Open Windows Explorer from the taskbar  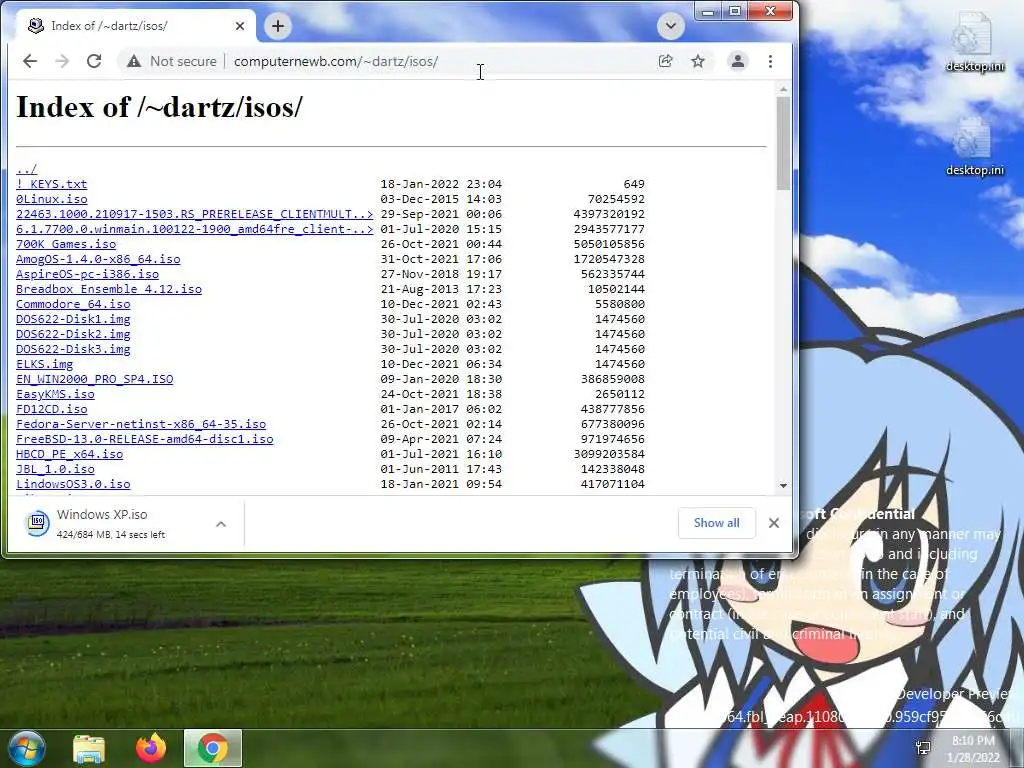pyautogui.click(x=89, y=748)
